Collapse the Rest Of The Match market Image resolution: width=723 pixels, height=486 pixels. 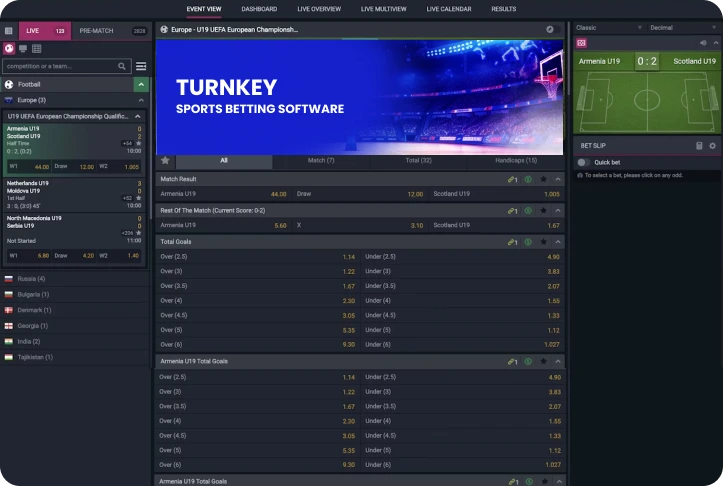[558, 211]
